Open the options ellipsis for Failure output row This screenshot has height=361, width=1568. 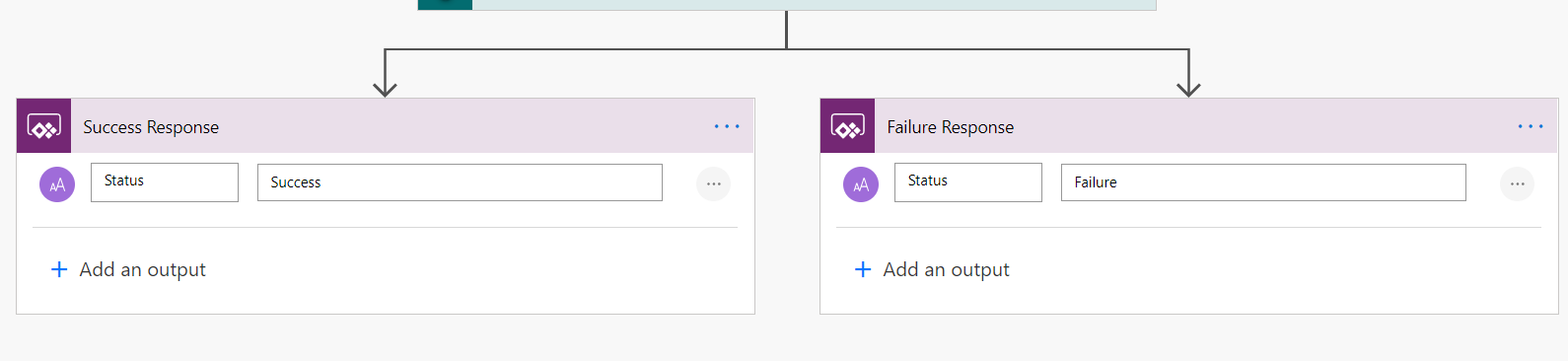(x=1517, y=183)
